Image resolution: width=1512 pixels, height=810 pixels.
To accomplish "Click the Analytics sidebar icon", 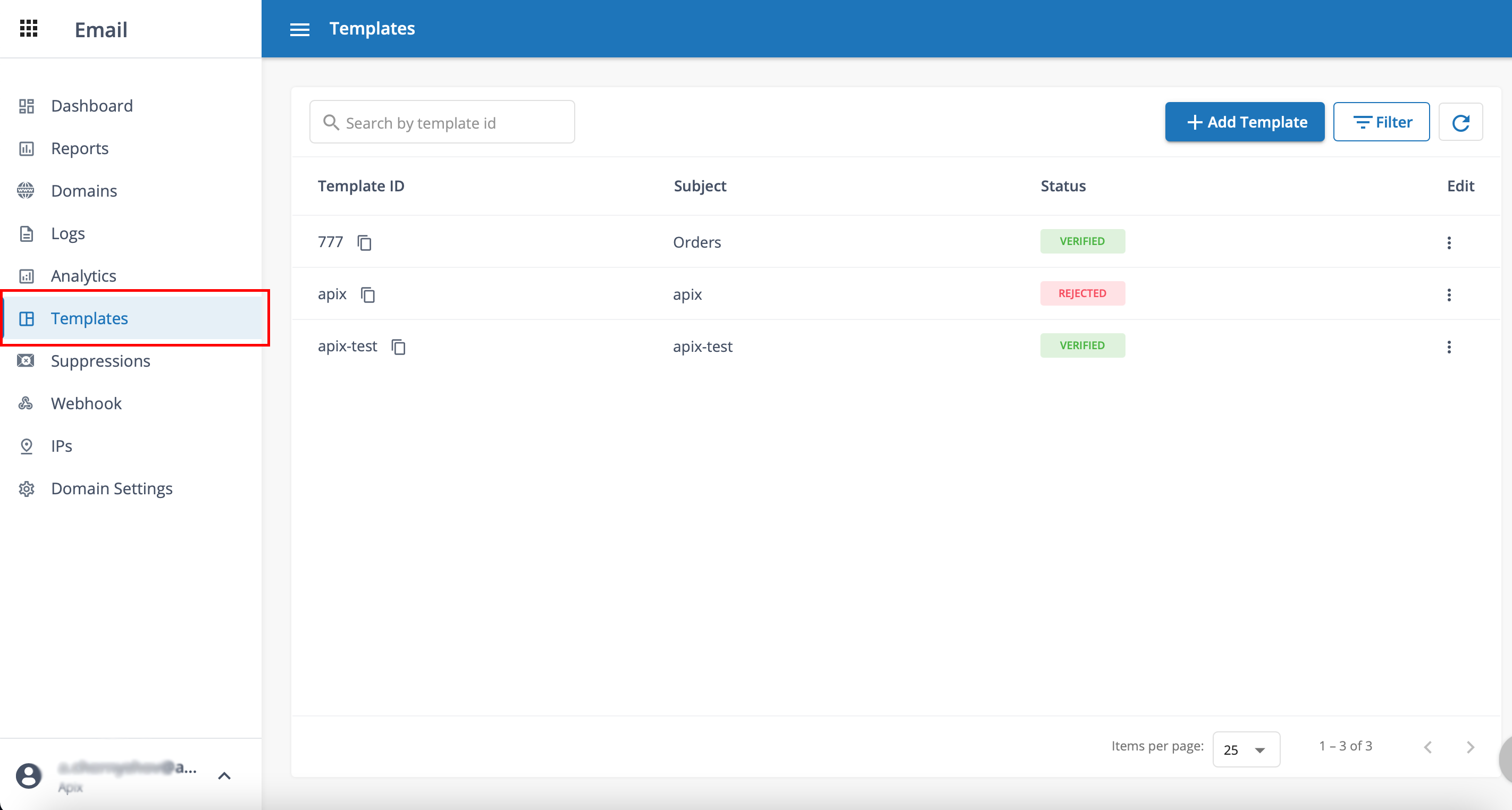I will [x=27, y=275].
